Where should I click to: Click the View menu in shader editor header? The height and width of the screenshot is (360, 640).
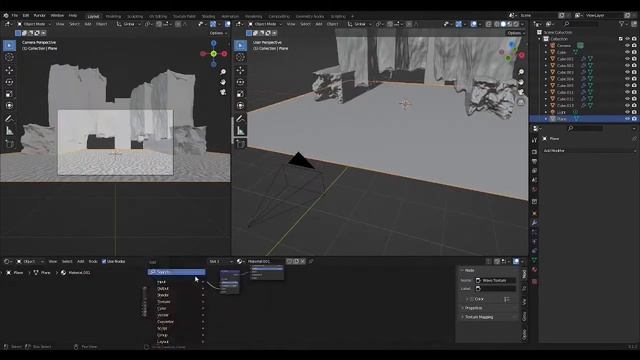point(53,261)
